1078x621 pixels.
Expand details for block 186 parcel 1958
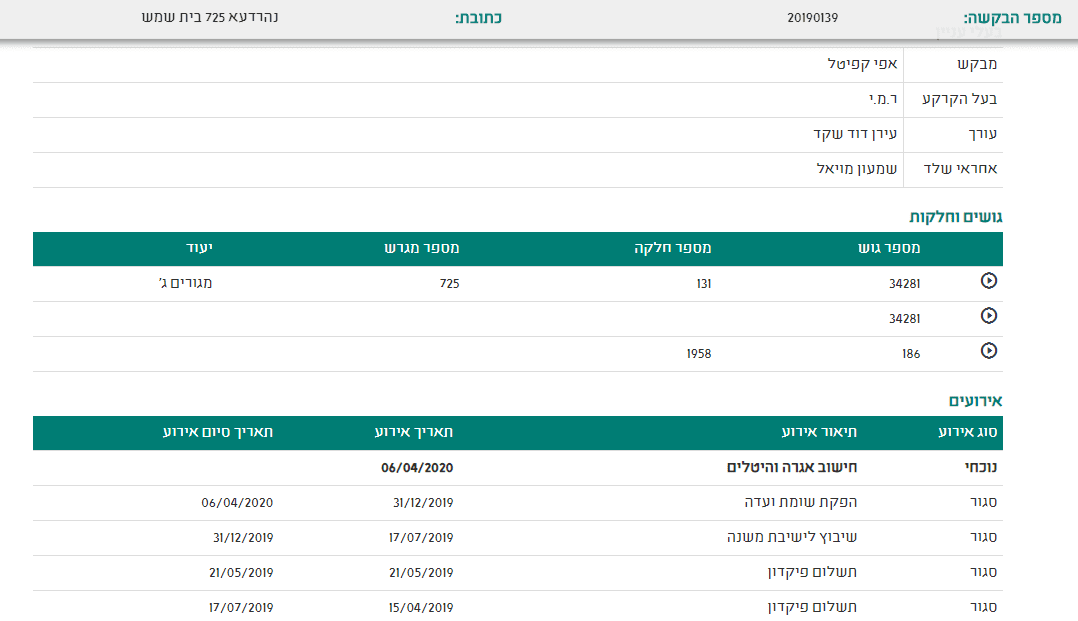(x=989, y=352)
